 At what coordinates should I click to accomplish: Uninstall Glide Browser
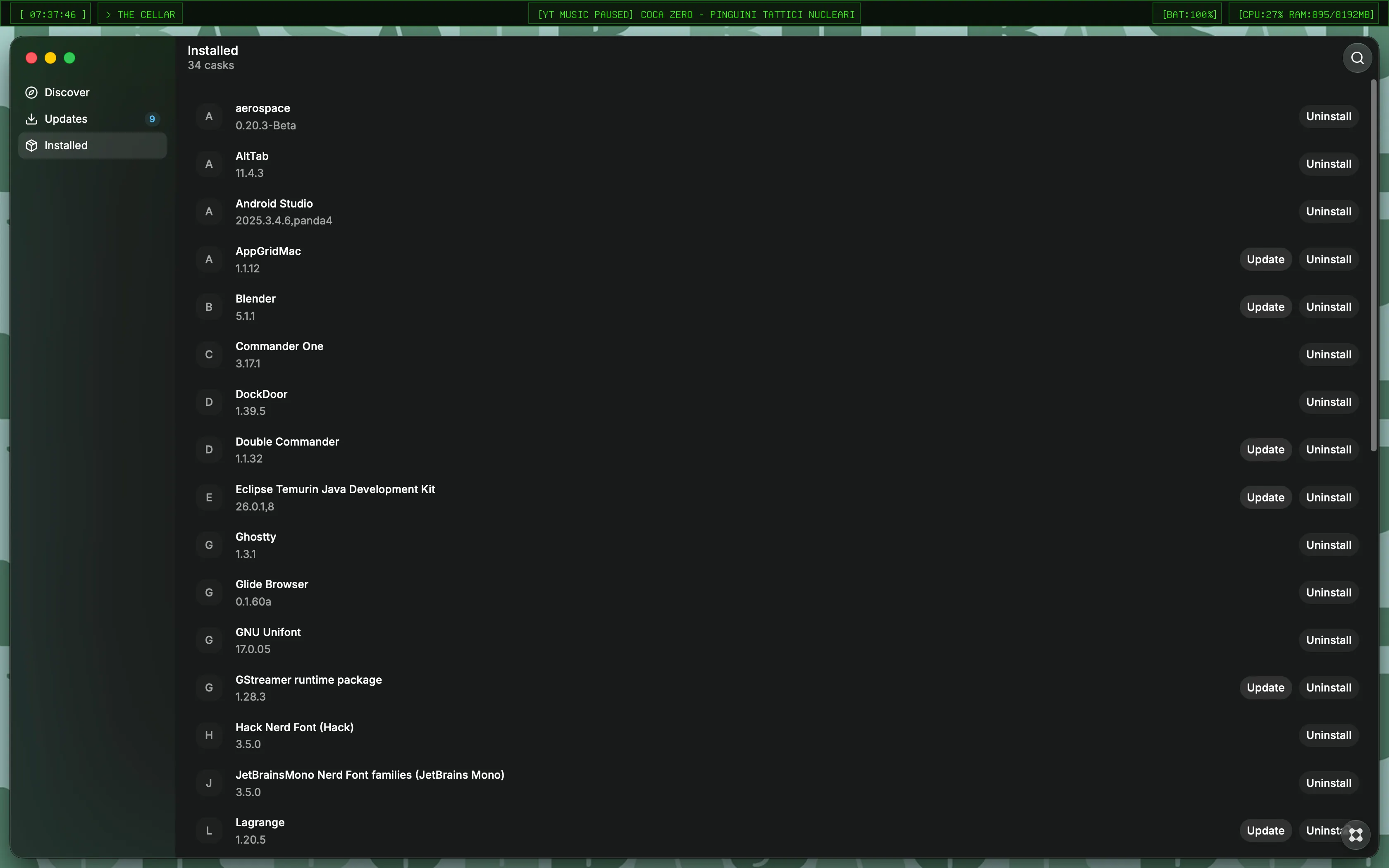(1328, 593)
